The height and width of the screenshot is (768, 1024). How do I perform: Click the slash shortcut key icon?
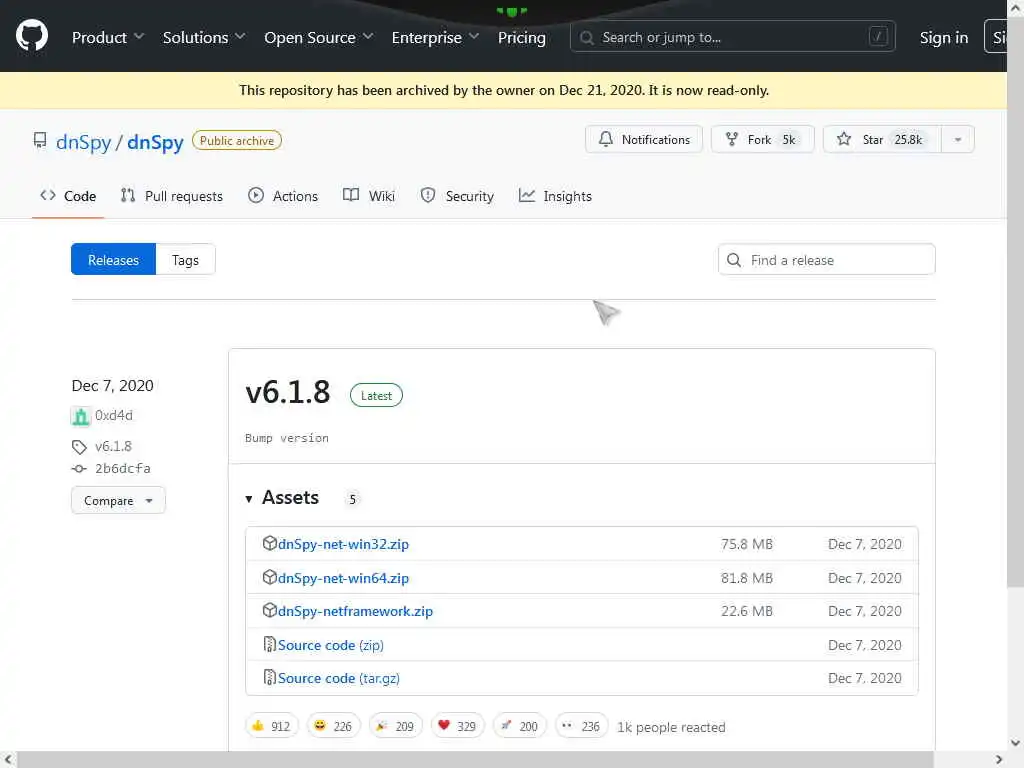[x=878, y=37]
